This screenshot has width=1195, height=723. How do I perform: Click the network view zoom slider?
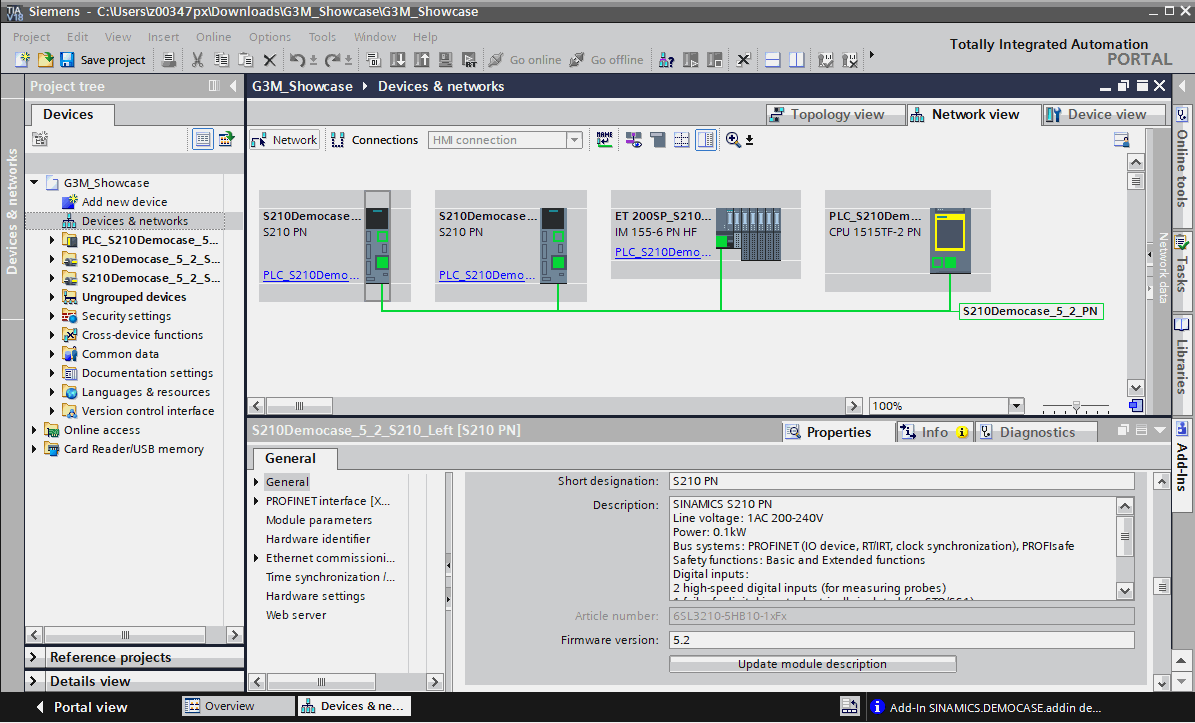point(1076,406)
